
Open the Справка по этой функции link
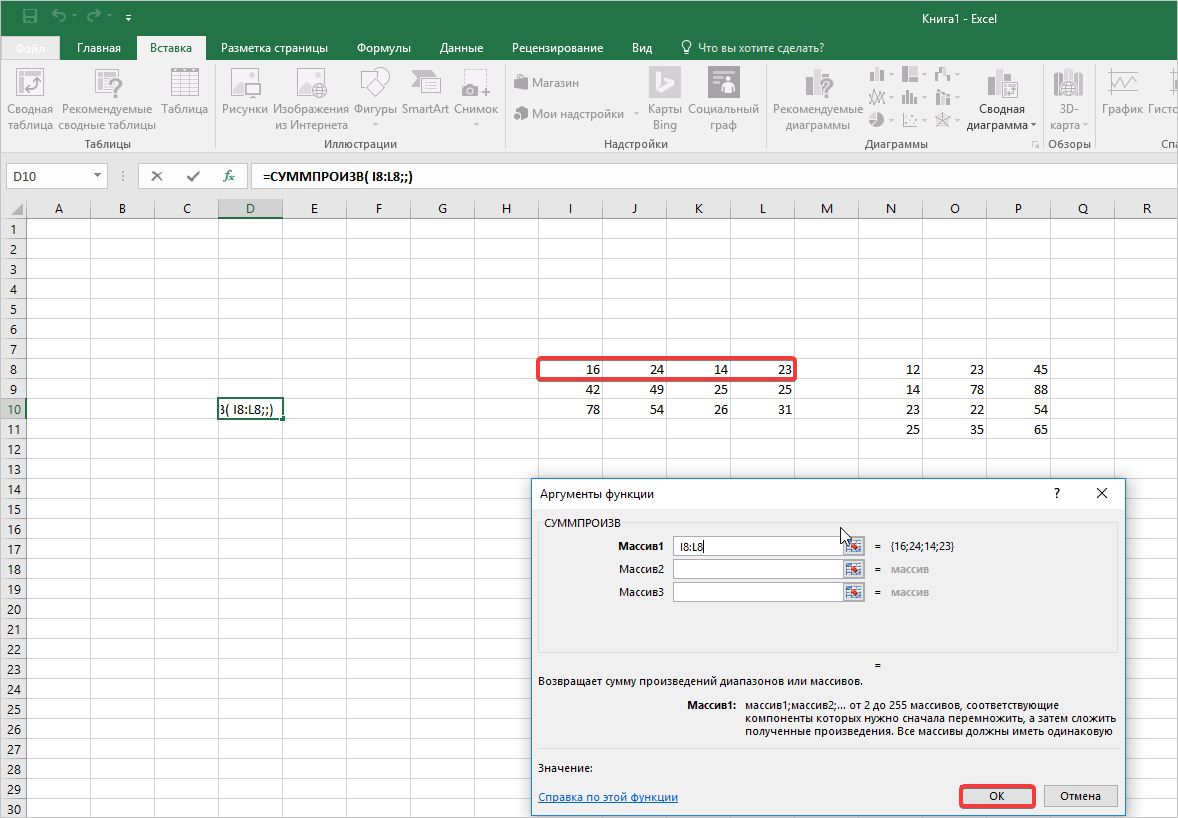click(x=608, y=797)
